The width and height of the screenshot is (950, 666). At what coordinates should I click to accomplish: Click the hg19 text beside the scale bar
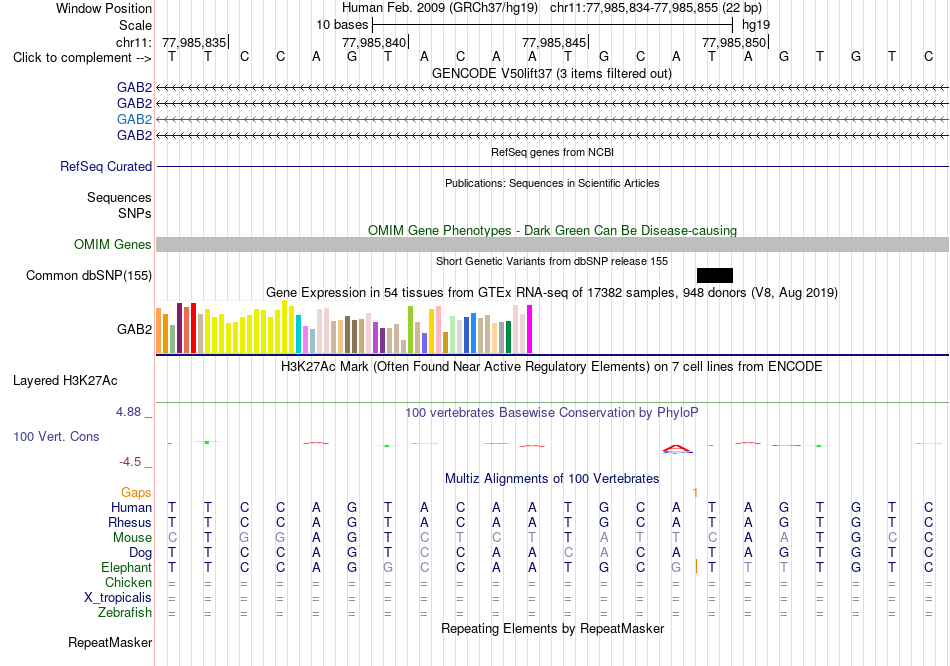tap(756, 25)
